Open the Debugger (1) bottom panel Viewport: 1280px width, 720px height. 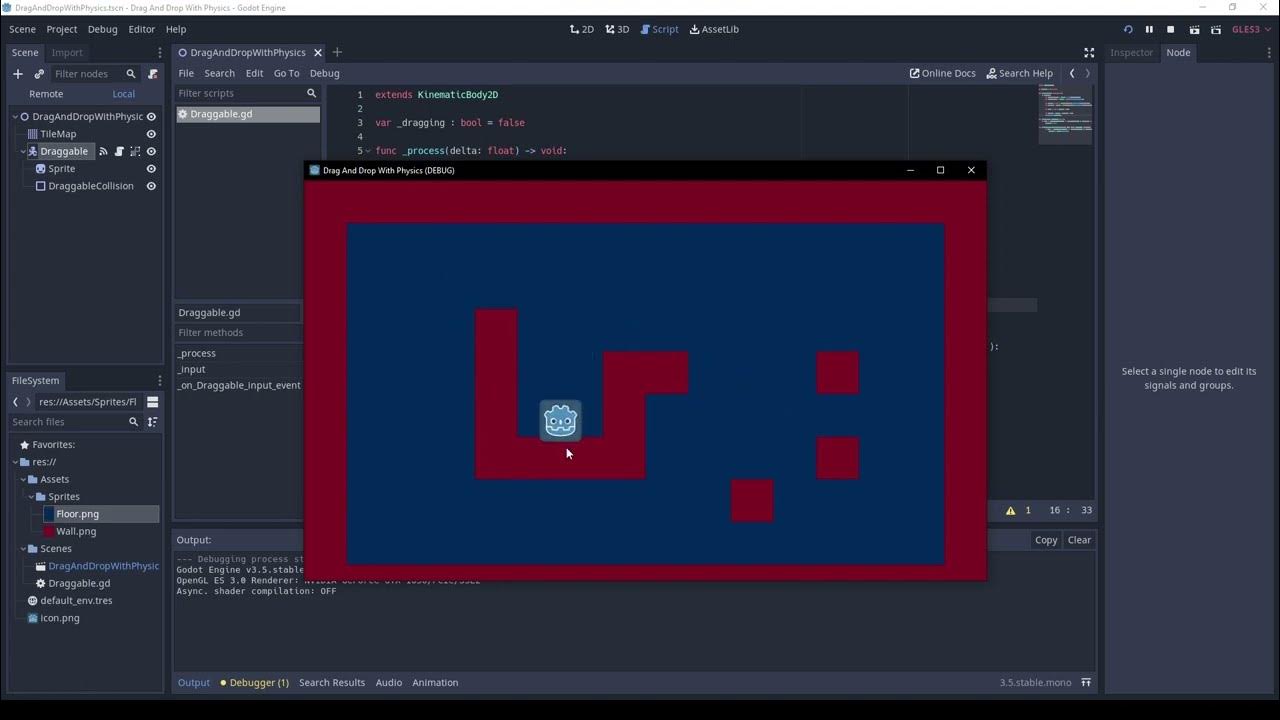point(254,683)
